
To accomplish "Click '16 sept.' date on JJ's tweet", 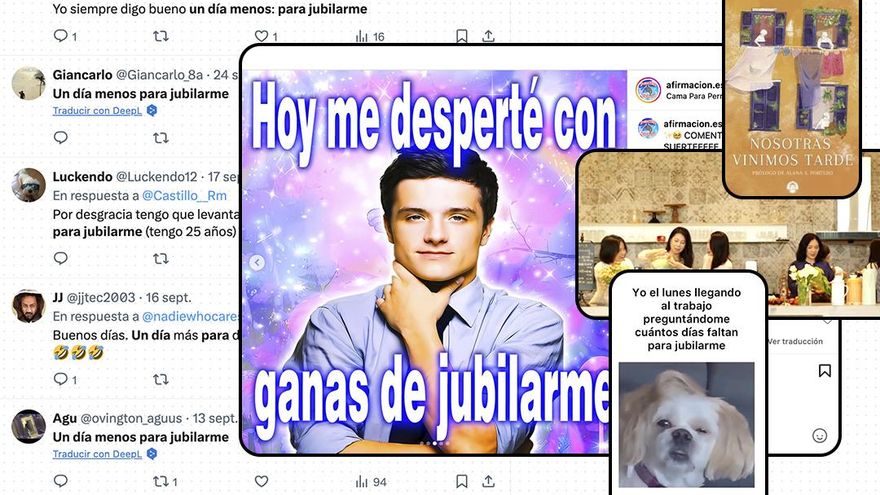I will tap(168, 297).
